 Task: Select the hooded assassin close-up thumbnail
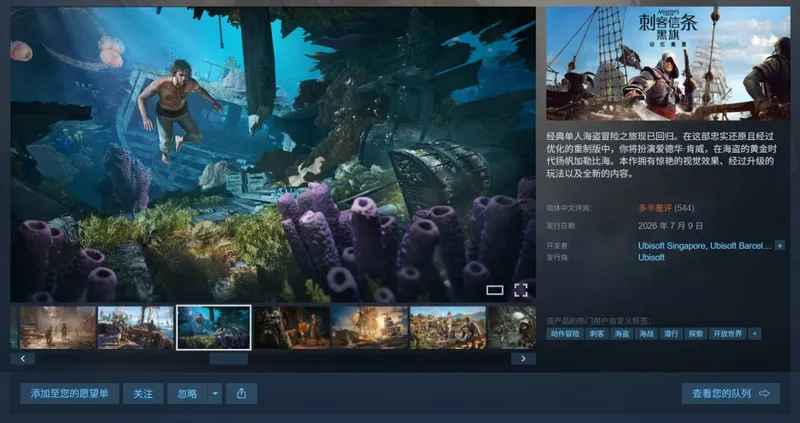point(512,328)
